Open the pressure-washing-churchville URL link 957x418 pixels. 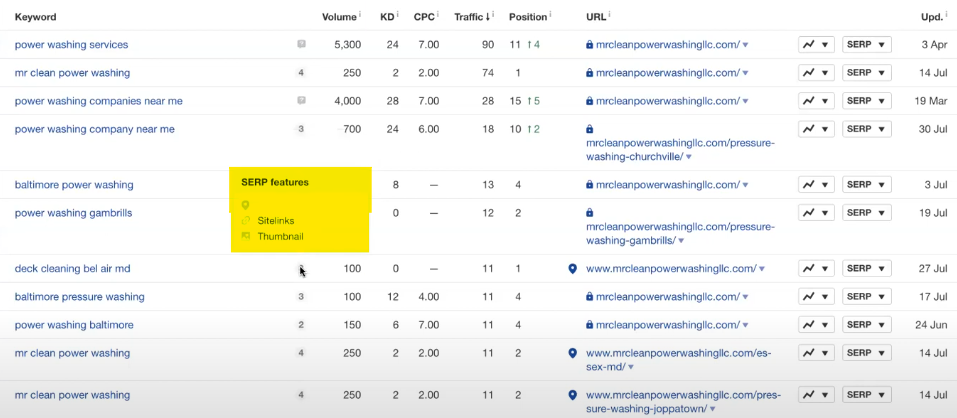680,150
